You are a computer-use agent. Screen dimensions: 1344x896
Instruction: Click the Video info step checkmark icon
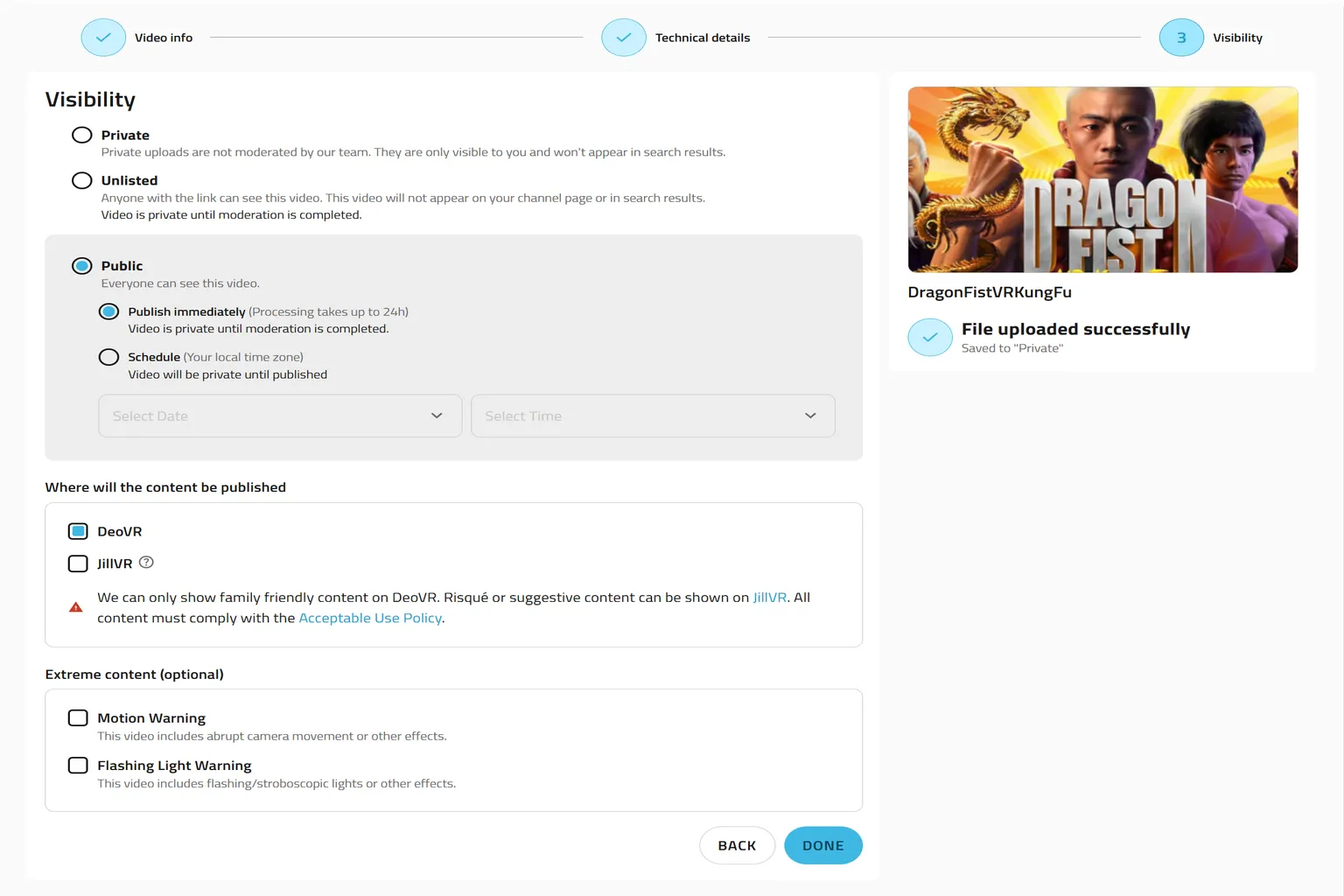(103, 38)
